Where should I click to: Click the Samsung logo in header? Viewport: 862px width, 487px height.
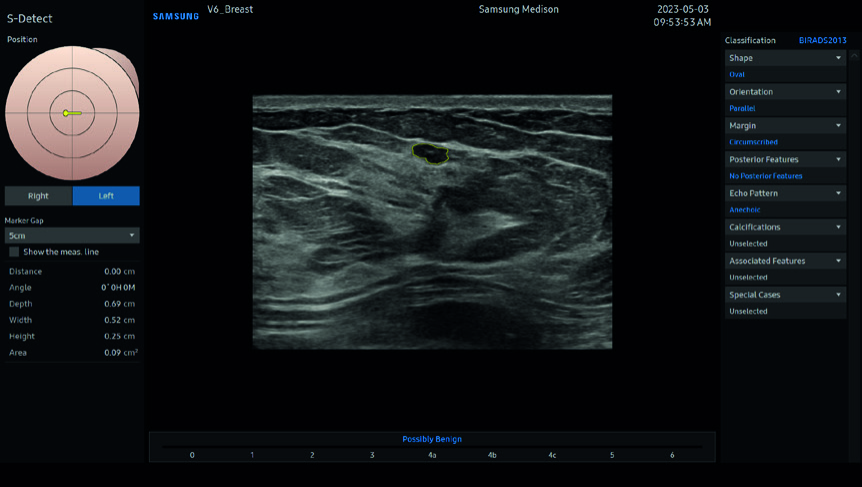click(176, 17)
